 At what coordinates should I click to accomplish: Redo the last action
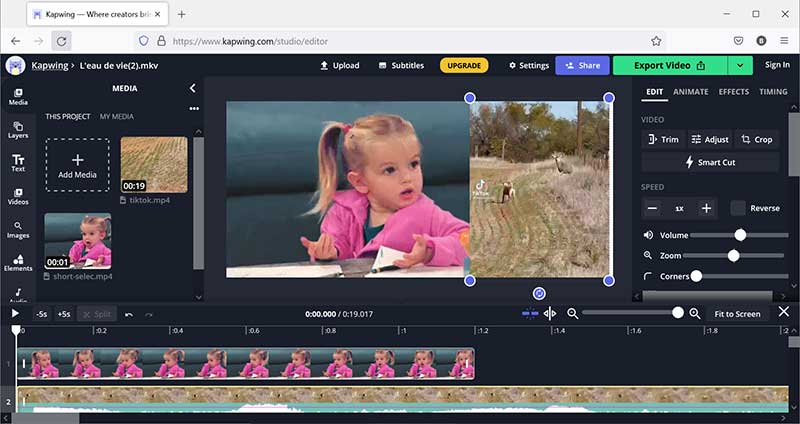click(148, 314)
